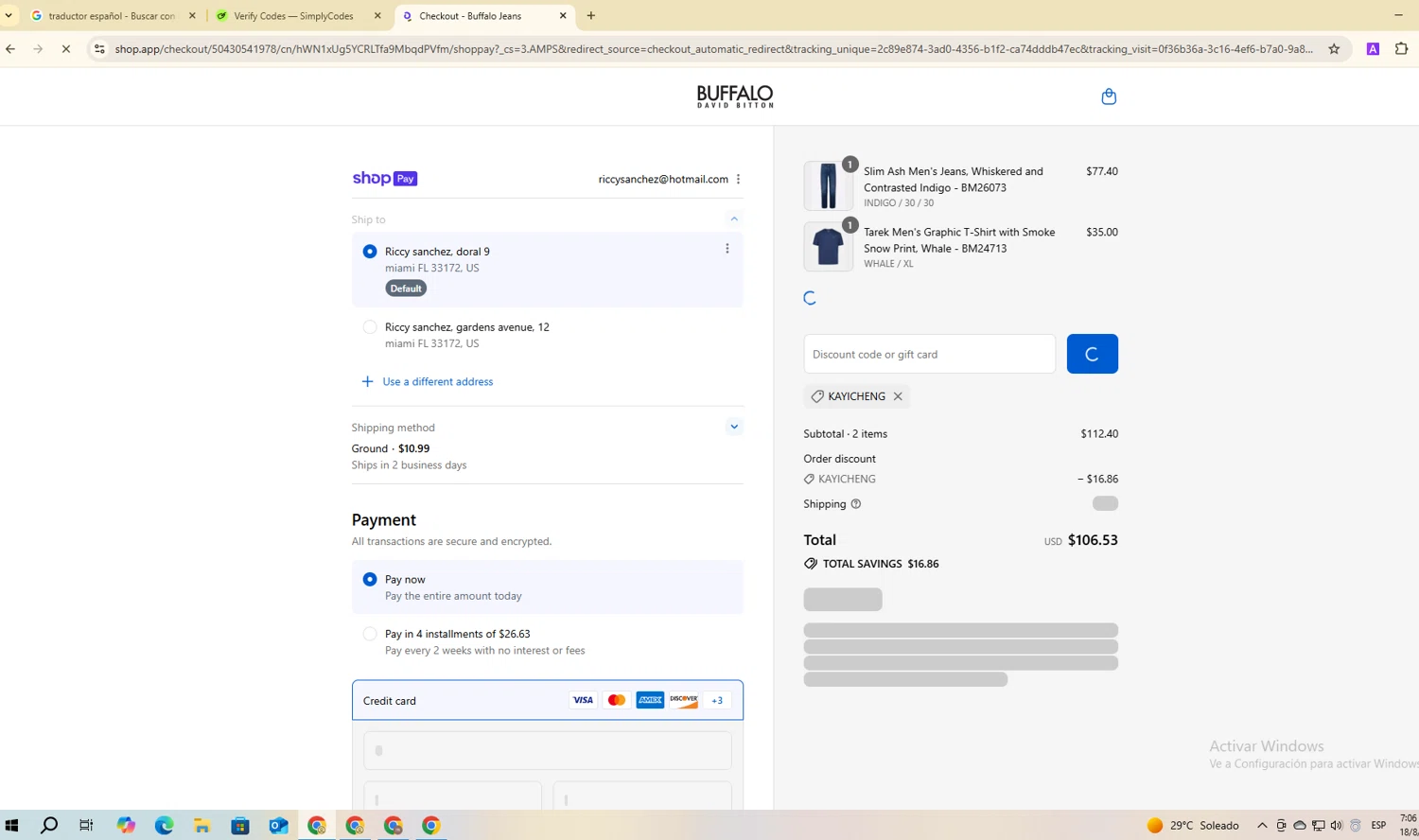Image resolution: width=1419 pixels, height=840 pixels.
Task: Click the Mastercard icon
Action: point(617,700)
